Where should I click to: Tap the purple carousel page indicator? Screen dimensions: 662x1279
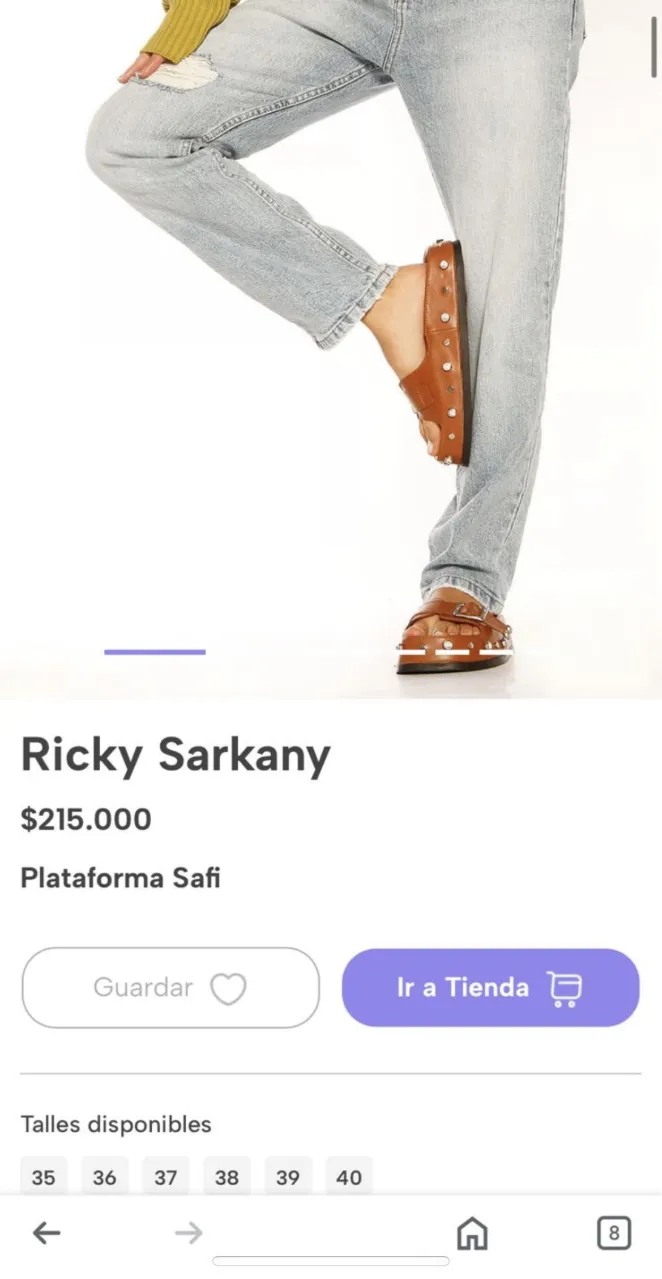pos(154,652)
